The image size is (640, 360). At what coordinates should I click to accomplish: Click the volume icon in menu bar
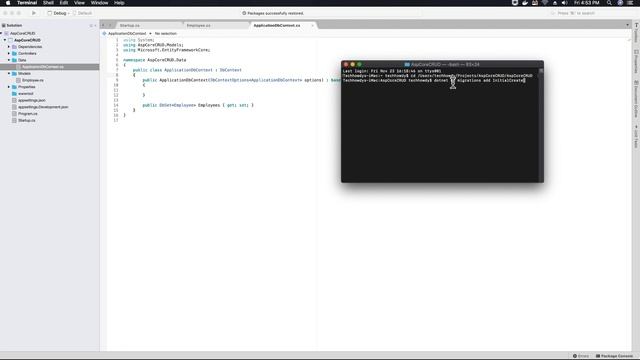(x=564, y=3)
